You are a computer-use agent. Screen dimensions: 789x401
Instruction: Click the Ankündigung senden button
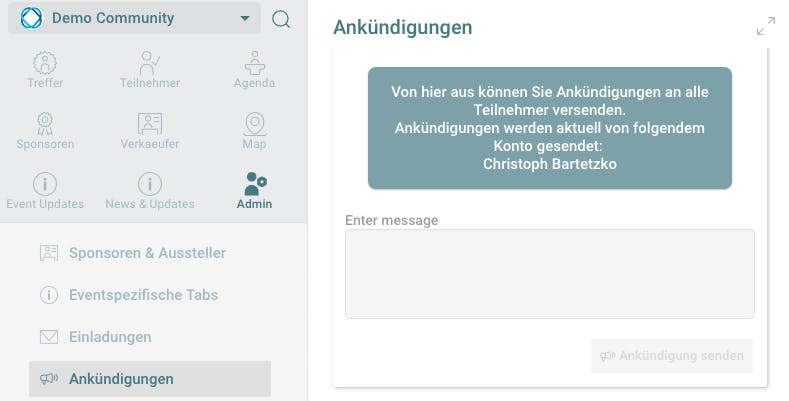pos(672,356)
